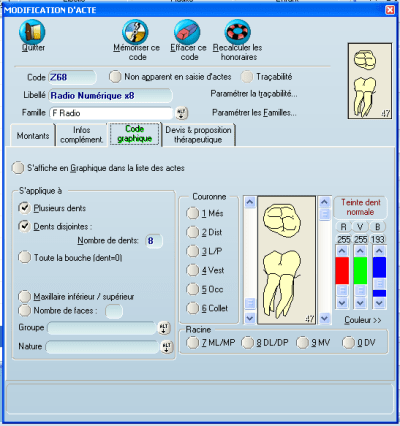
Task: Click the blue slider down arrow
Action: point(379,303)
